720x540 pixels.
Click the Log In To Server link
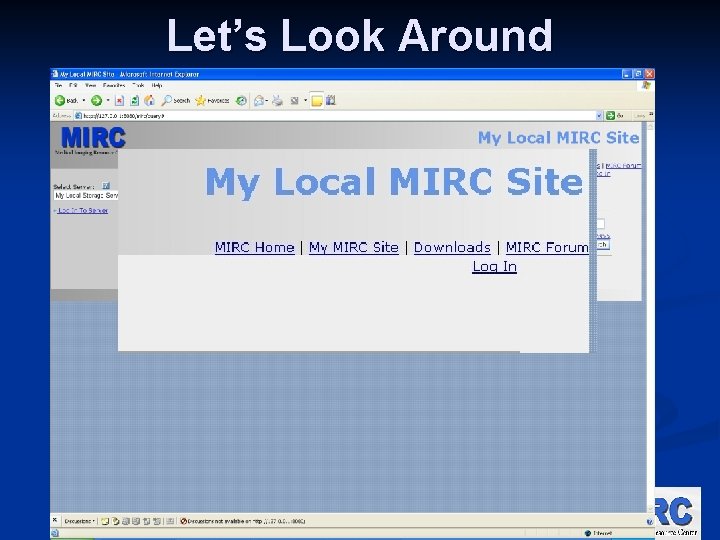click(83, 210)
